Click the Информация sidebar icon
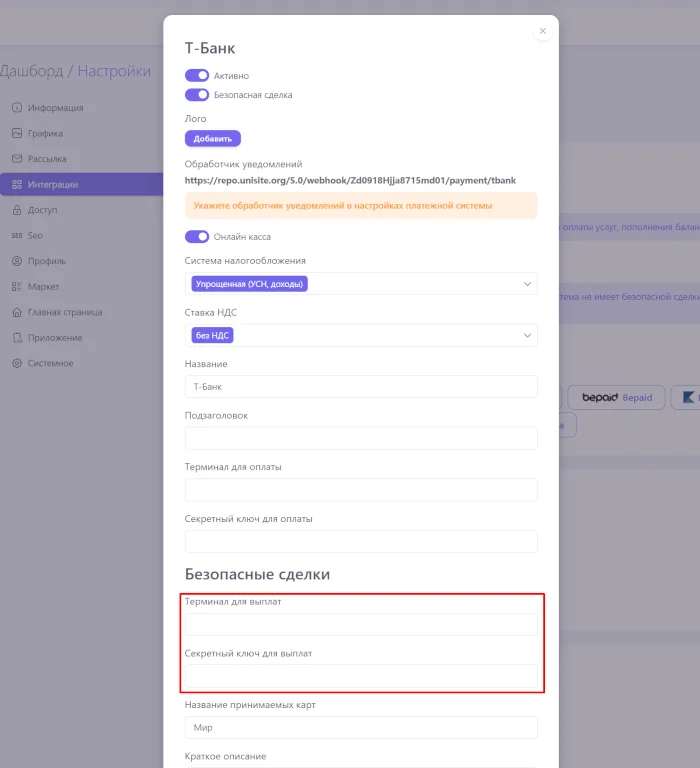The width and height of the screenshot is (700, 768). [17, 108]
